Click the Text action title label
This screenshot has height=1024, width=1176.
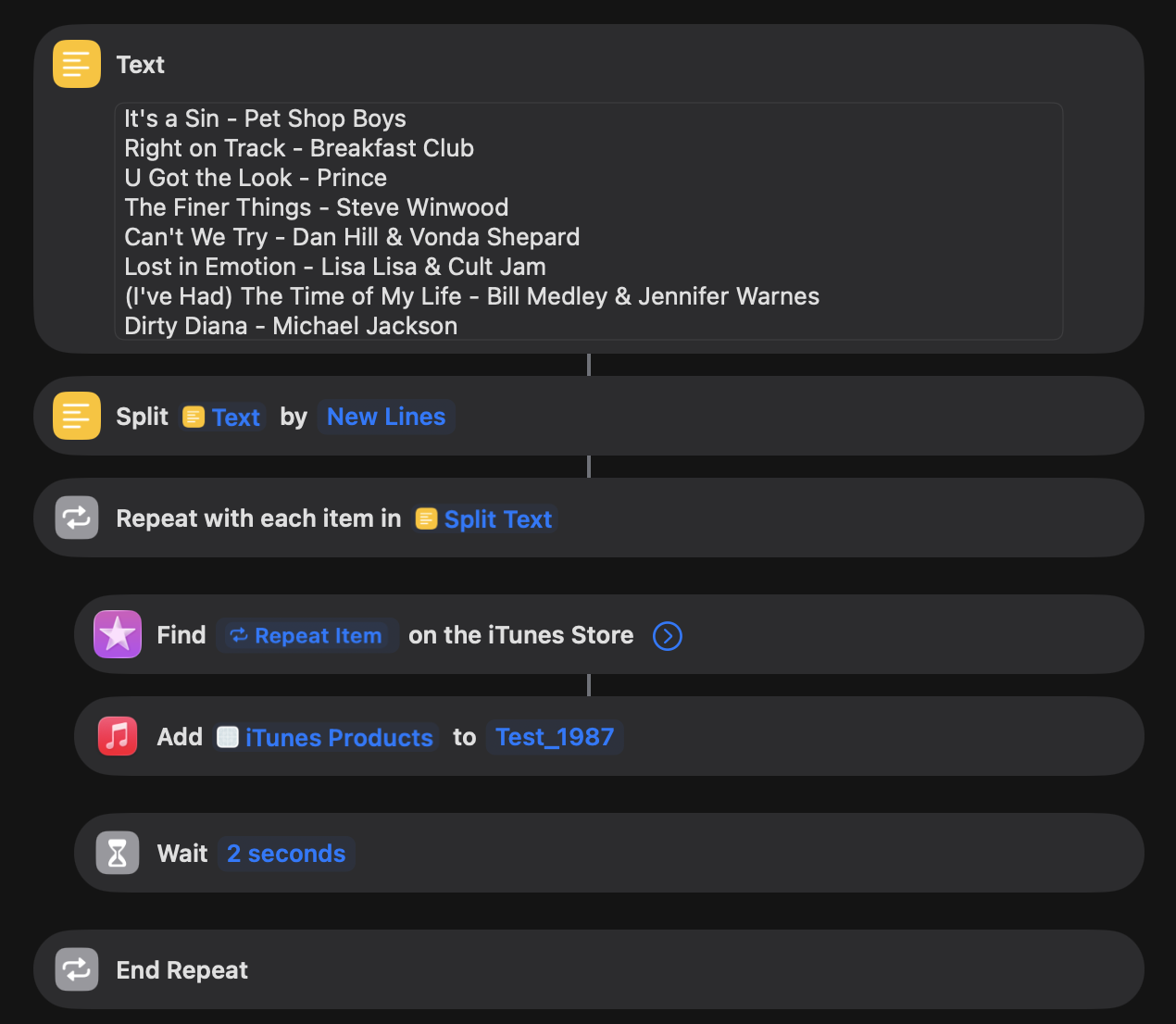[x=141, y=65]
